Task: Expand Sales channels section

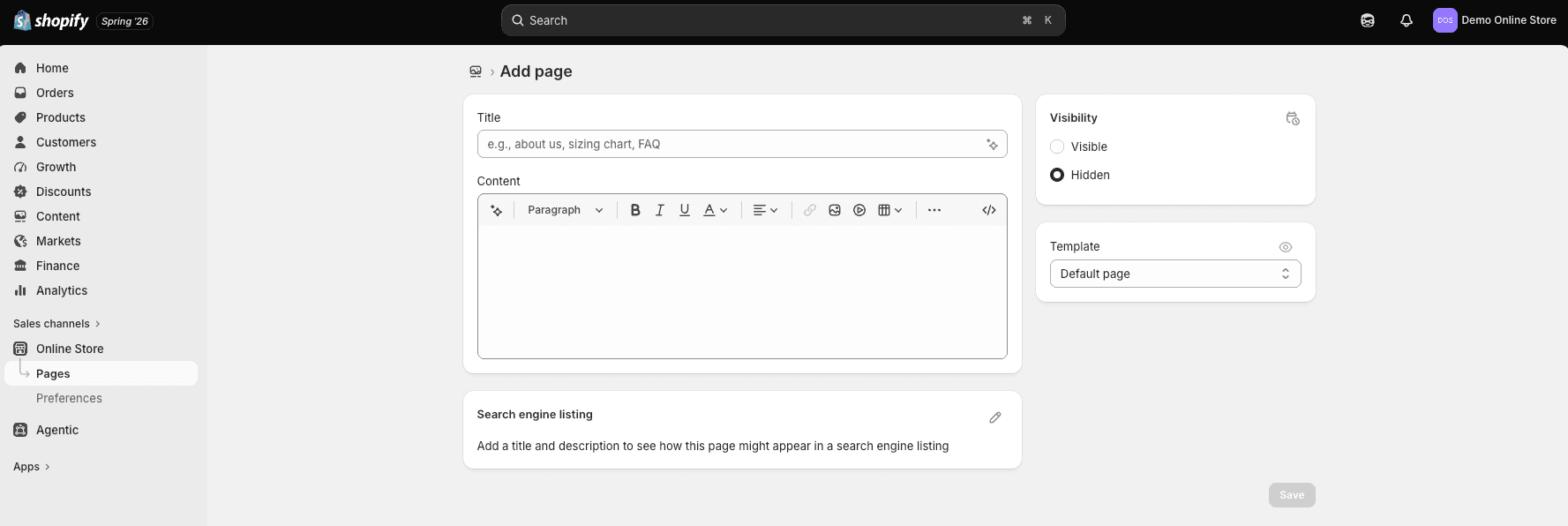Action: (56, 324)
